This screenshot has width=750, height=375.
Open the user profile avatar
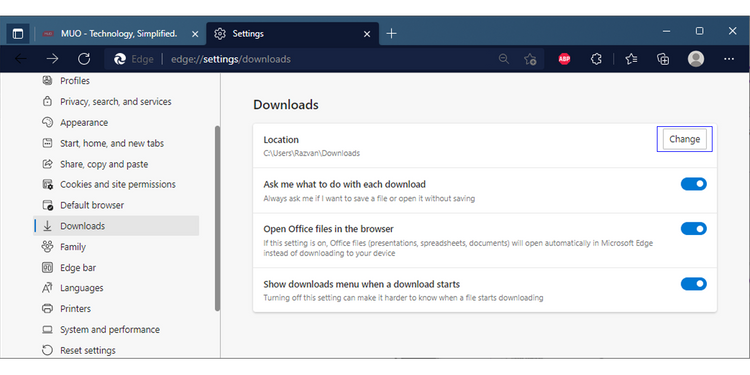pyautogui.click(x=696, y=59)
